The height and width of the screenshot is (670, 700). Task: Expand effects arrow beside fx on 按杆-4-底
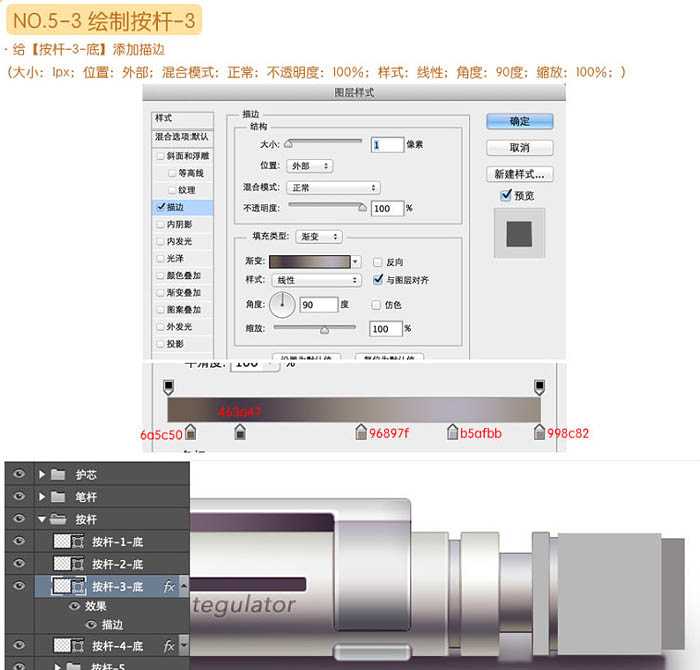coord(183,645)
